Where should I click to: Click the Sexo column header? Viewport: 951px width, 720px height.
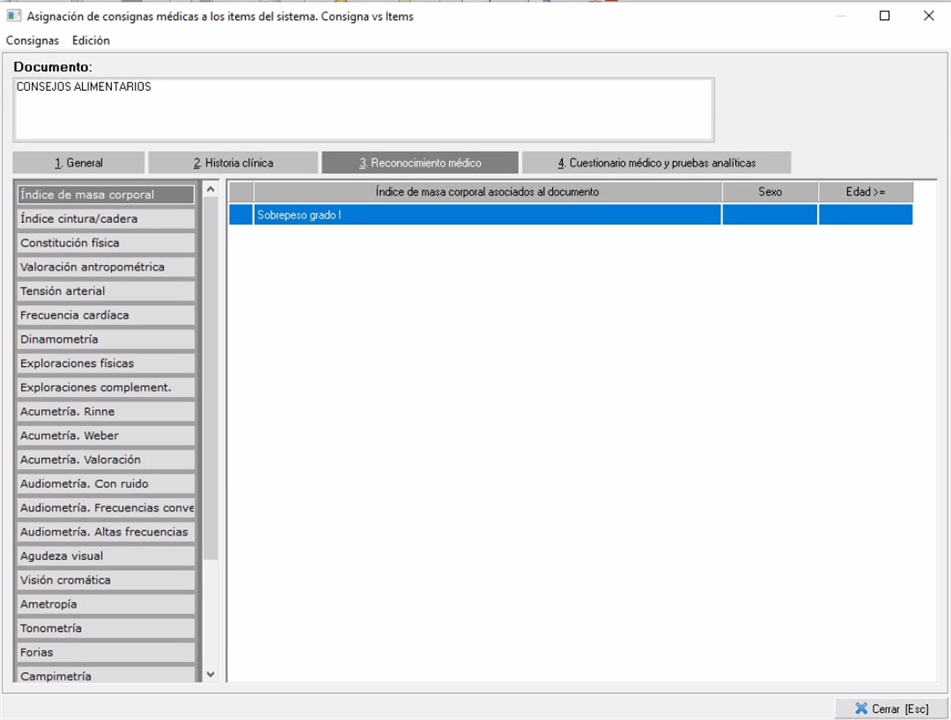click(769, 192)
